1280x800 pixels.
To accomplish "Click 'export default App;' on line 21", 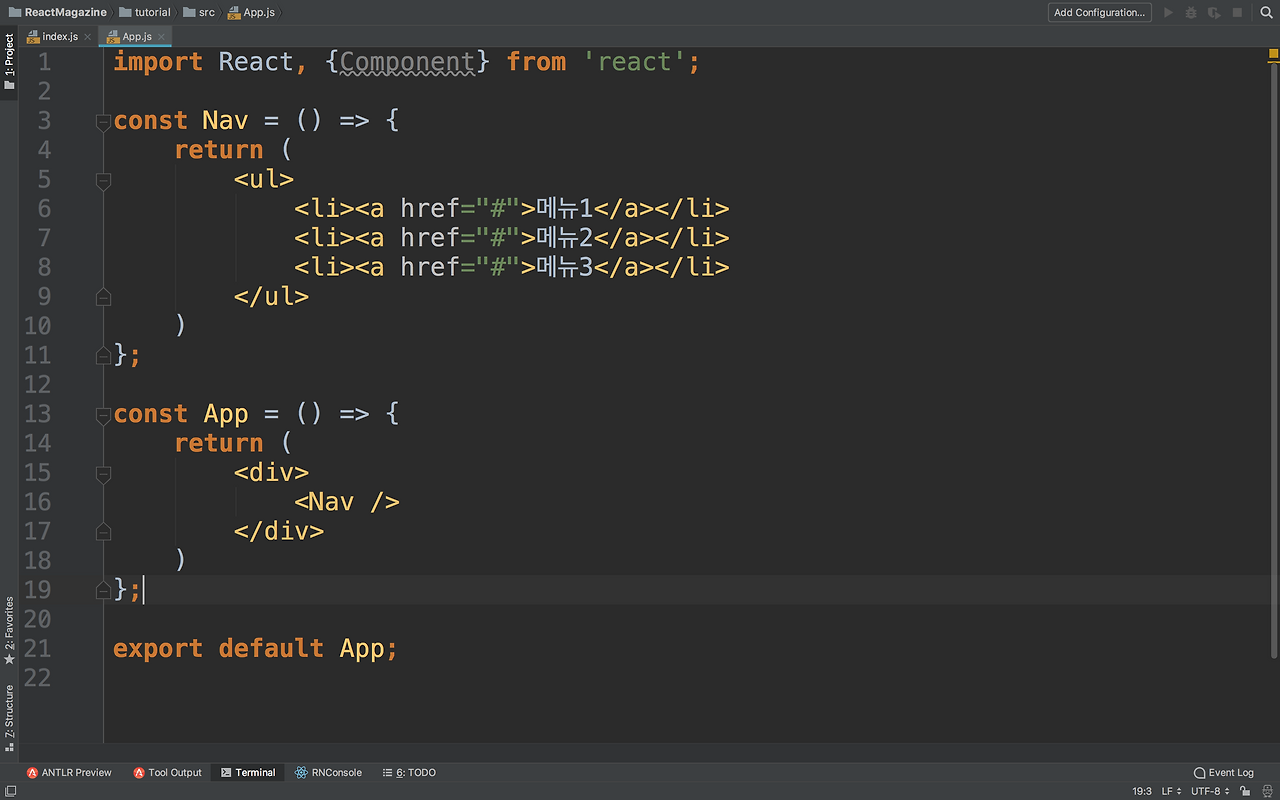I will click(256, 648).
